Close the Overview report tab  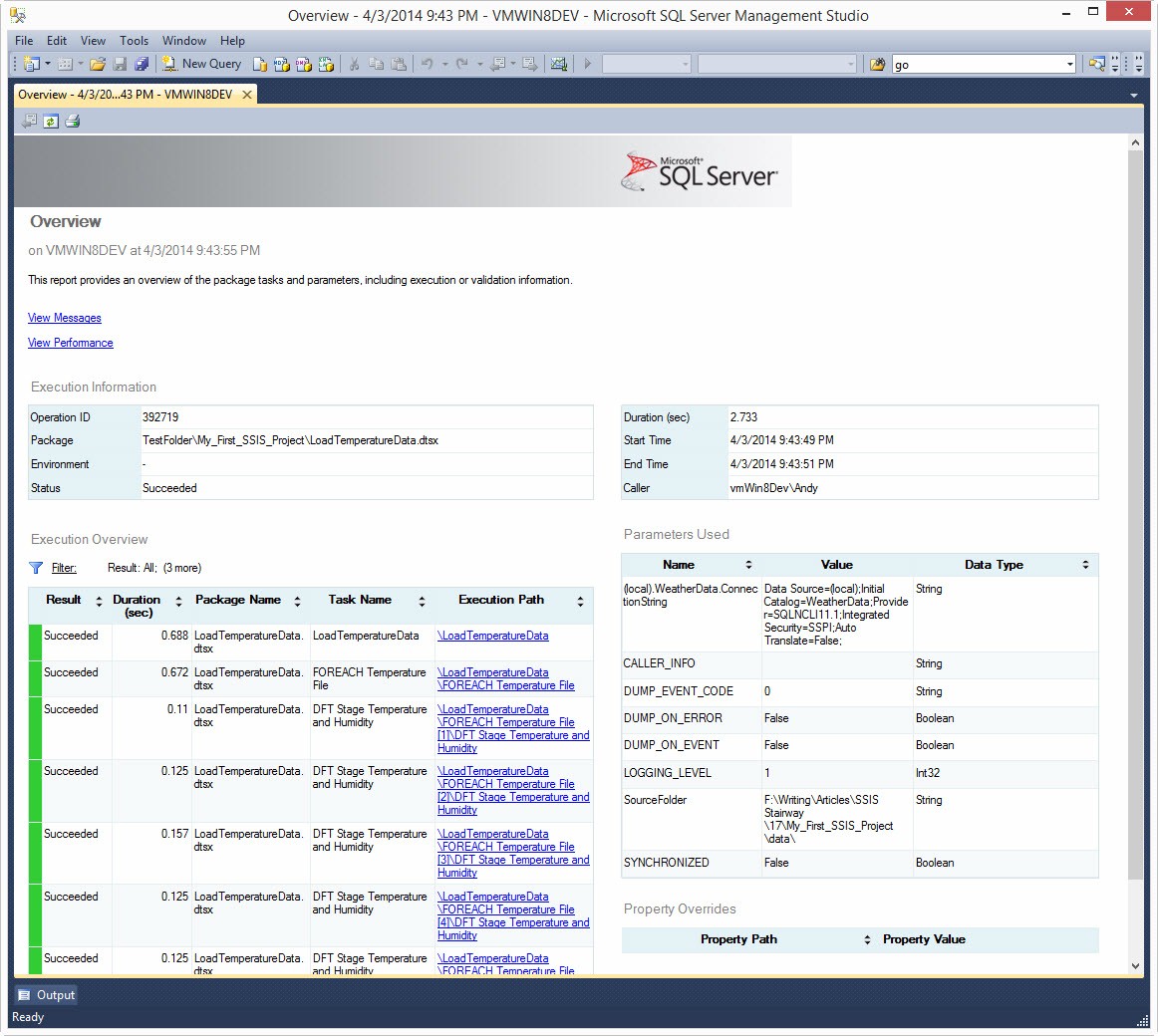pyautogui.click(x=247, y=95)
